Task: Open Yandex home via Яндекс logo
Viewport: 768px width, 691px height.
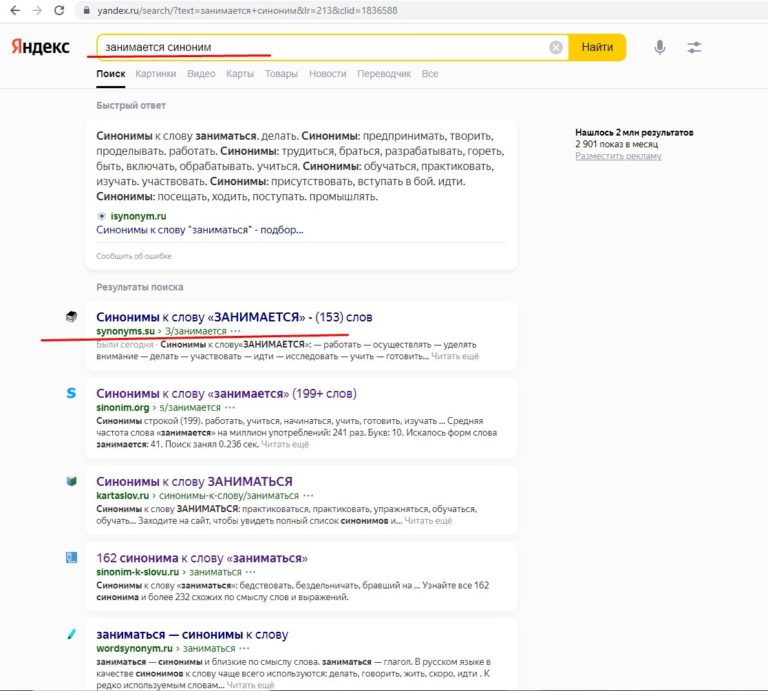Action: (x=41, y=47)
